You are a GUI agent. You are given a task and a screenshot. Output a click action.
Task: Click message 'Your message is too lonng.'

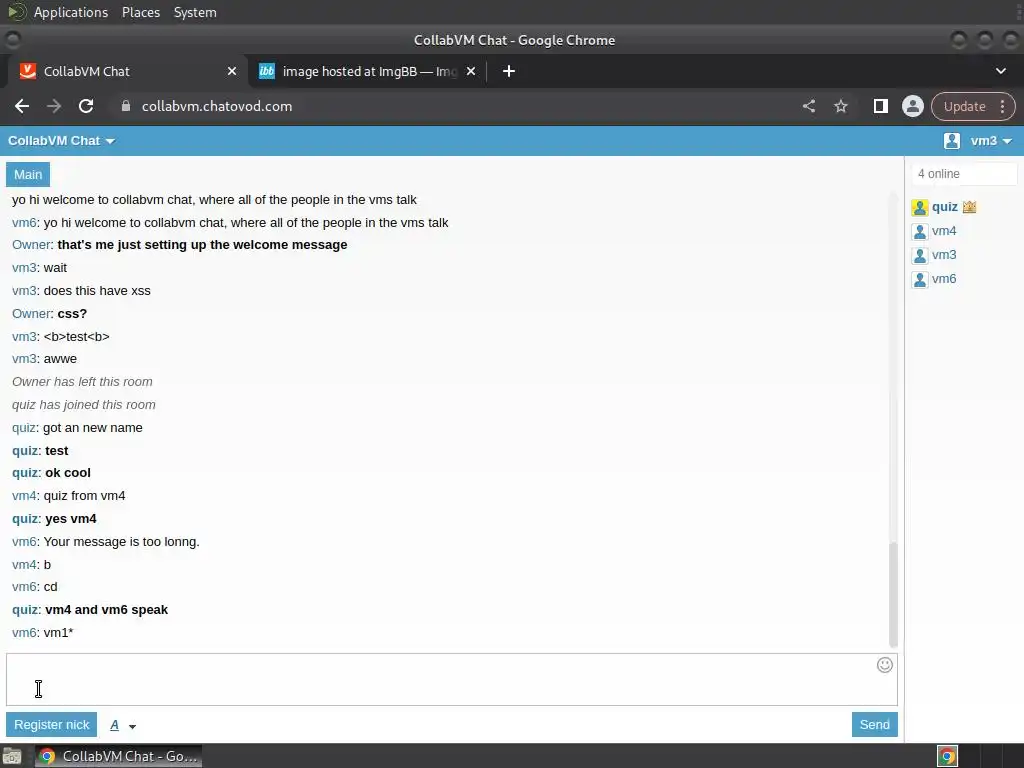pos(121,542)
